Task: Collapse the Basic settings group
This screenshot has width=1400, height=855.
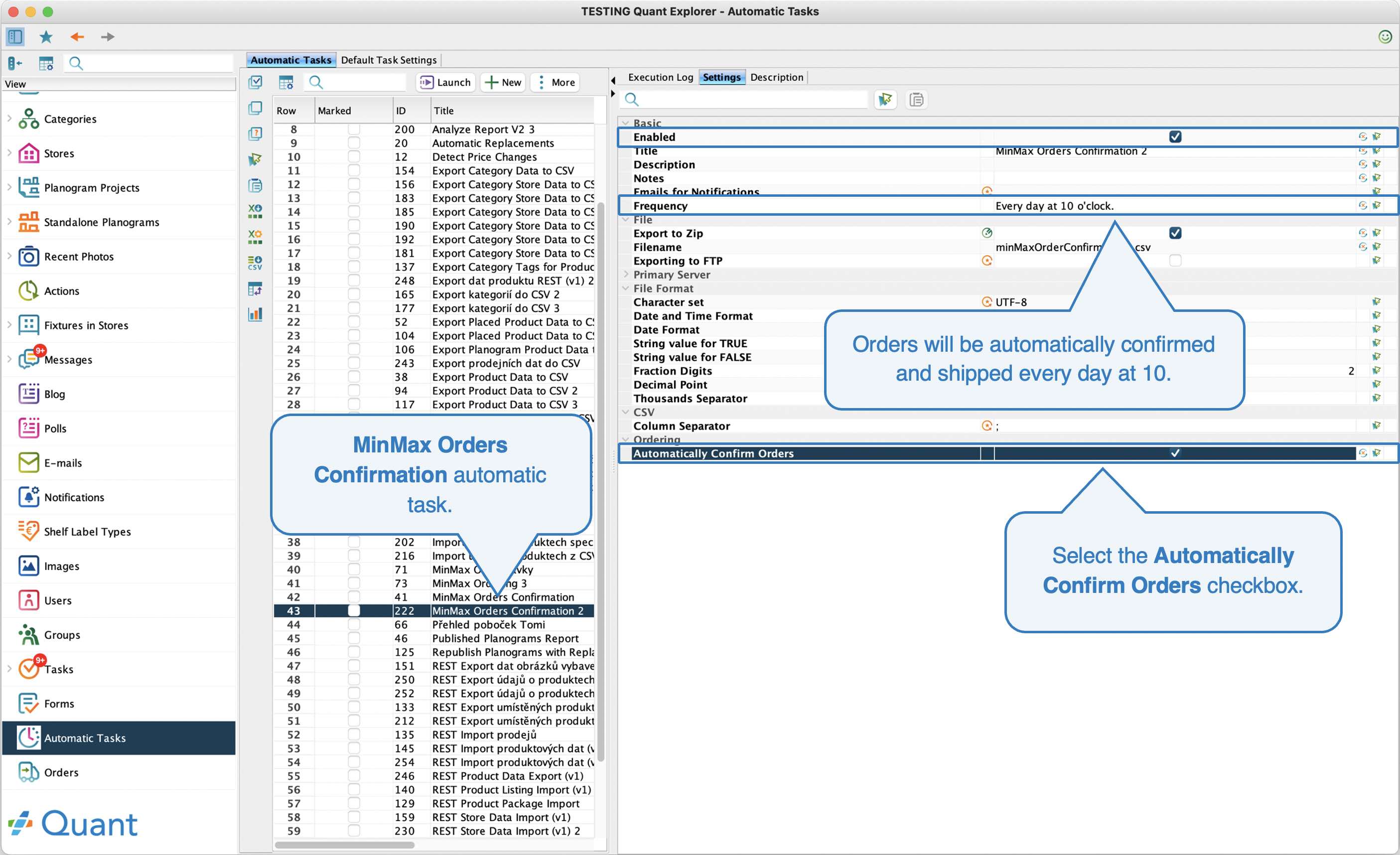Action: point(625,123)
